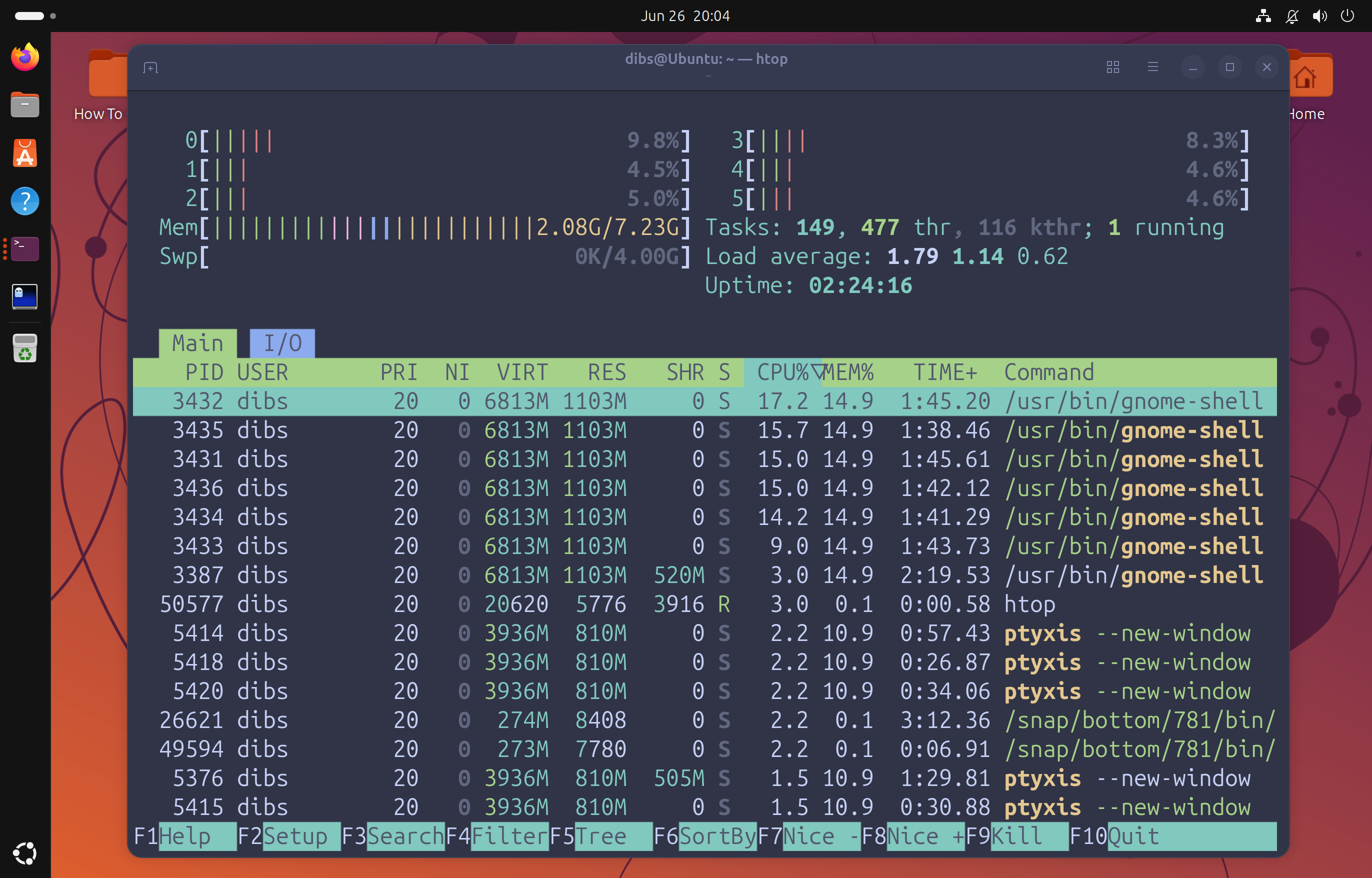Viewport: 1372px width, 878px height.
Task: Sort by the Command column header
Action: tap(1049, 372)
